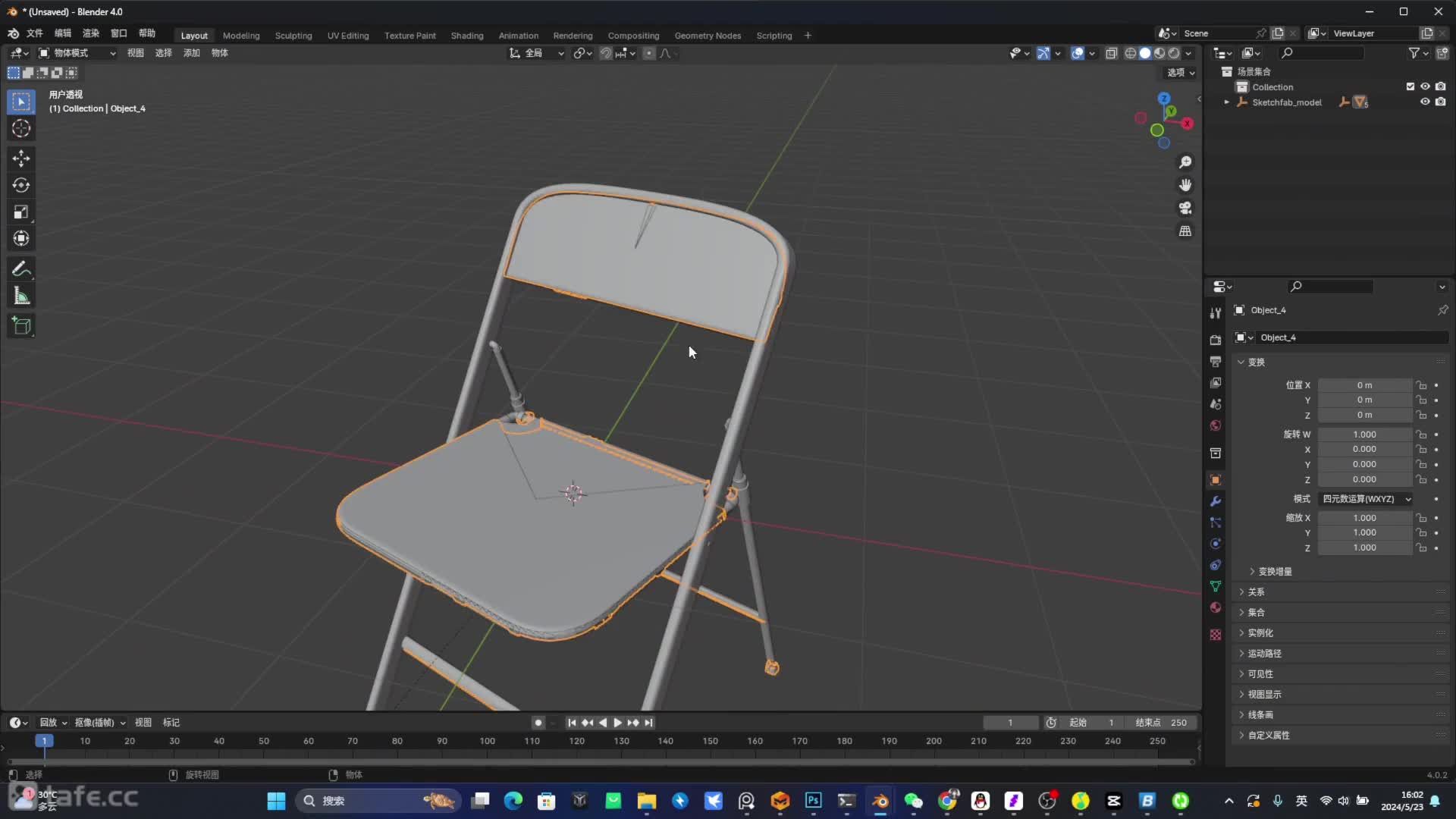Select the Move tool
This screenshot has height=819, width=1456.
pos(21,158)
